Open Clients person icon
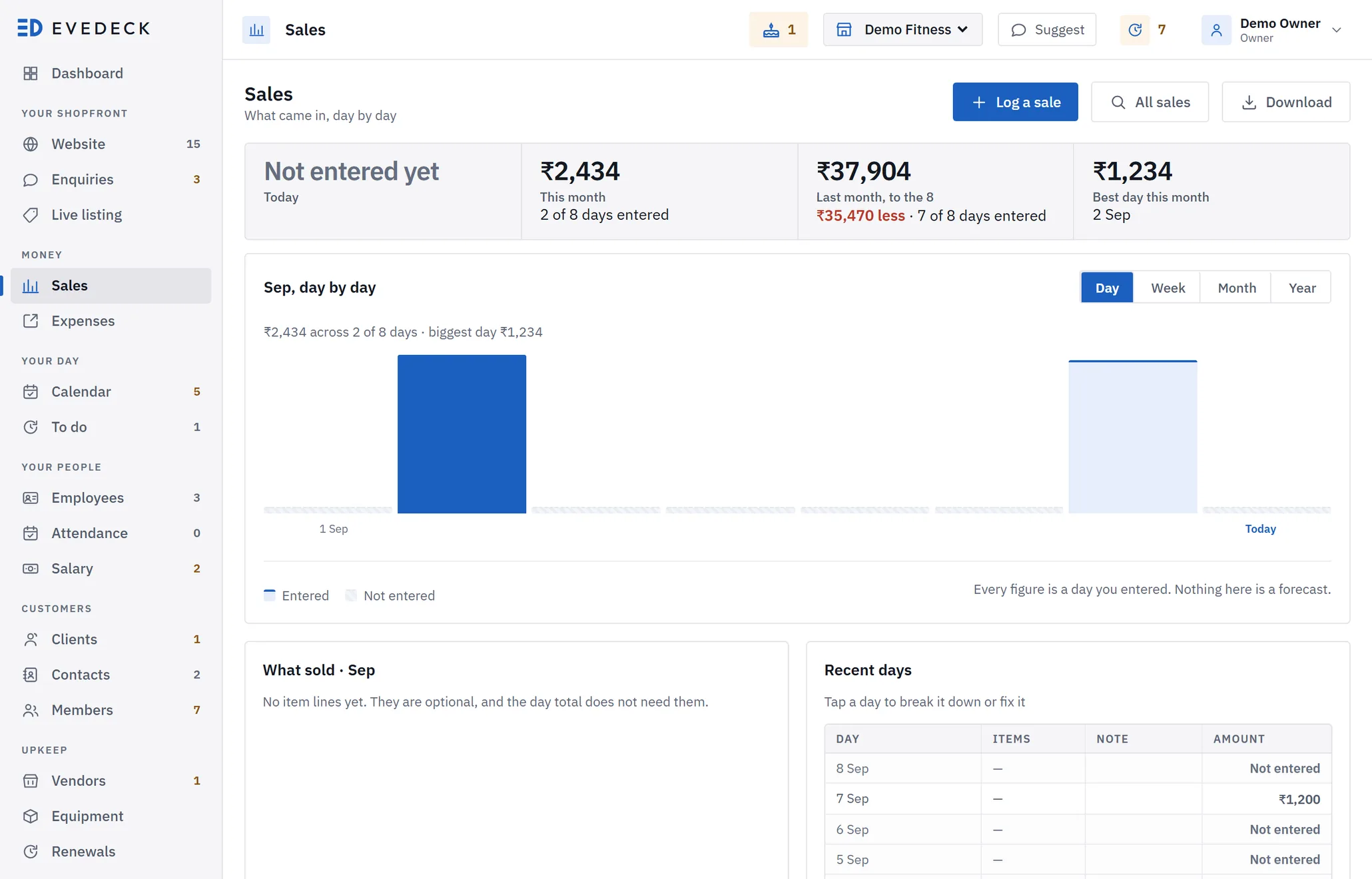The width and height of the screenshot is (1372, 879). click(31, 639)
